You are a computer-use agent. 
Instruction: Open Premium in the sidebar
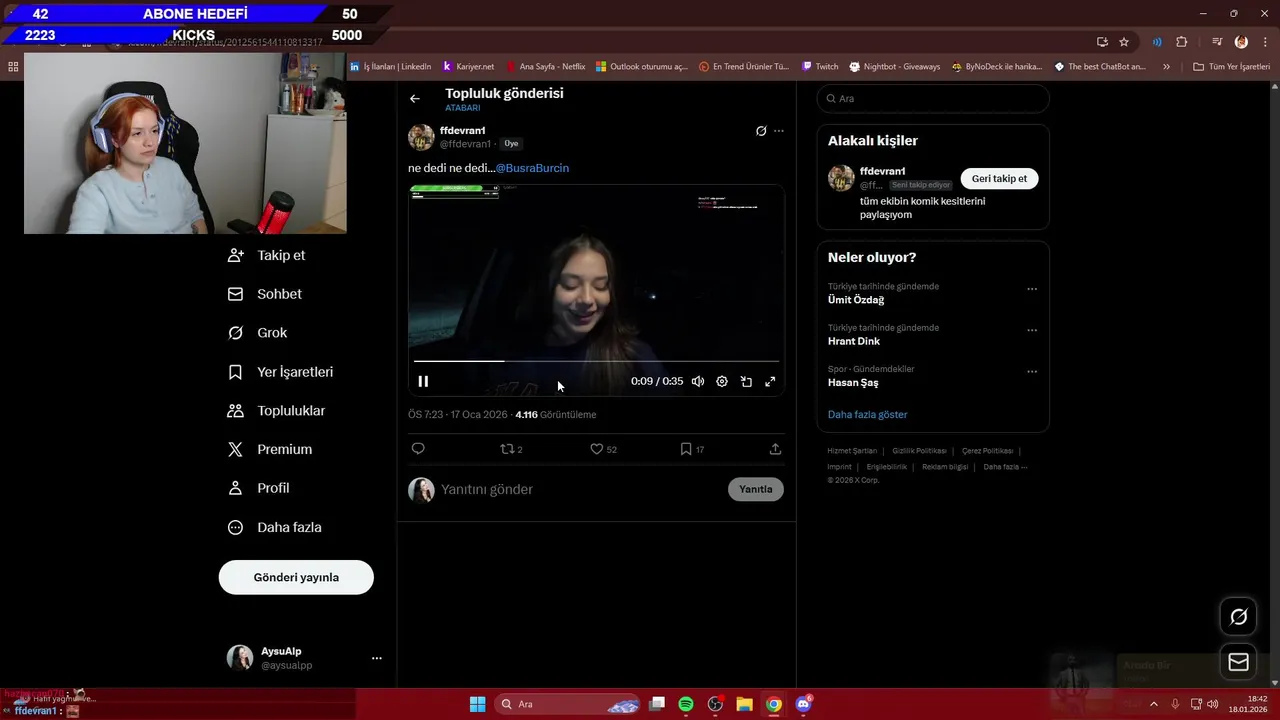[270, 450]
